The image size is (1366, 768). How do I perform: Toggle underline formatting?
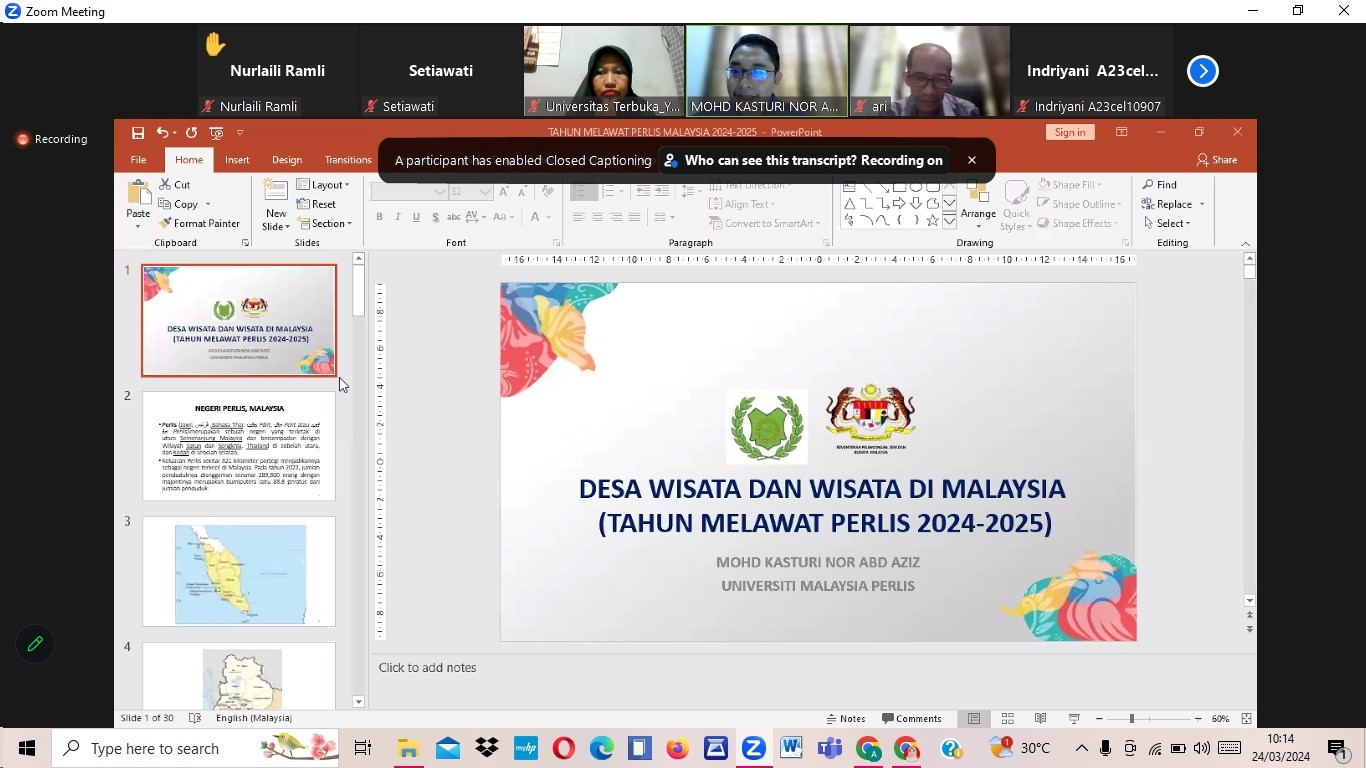pos(415,217)
